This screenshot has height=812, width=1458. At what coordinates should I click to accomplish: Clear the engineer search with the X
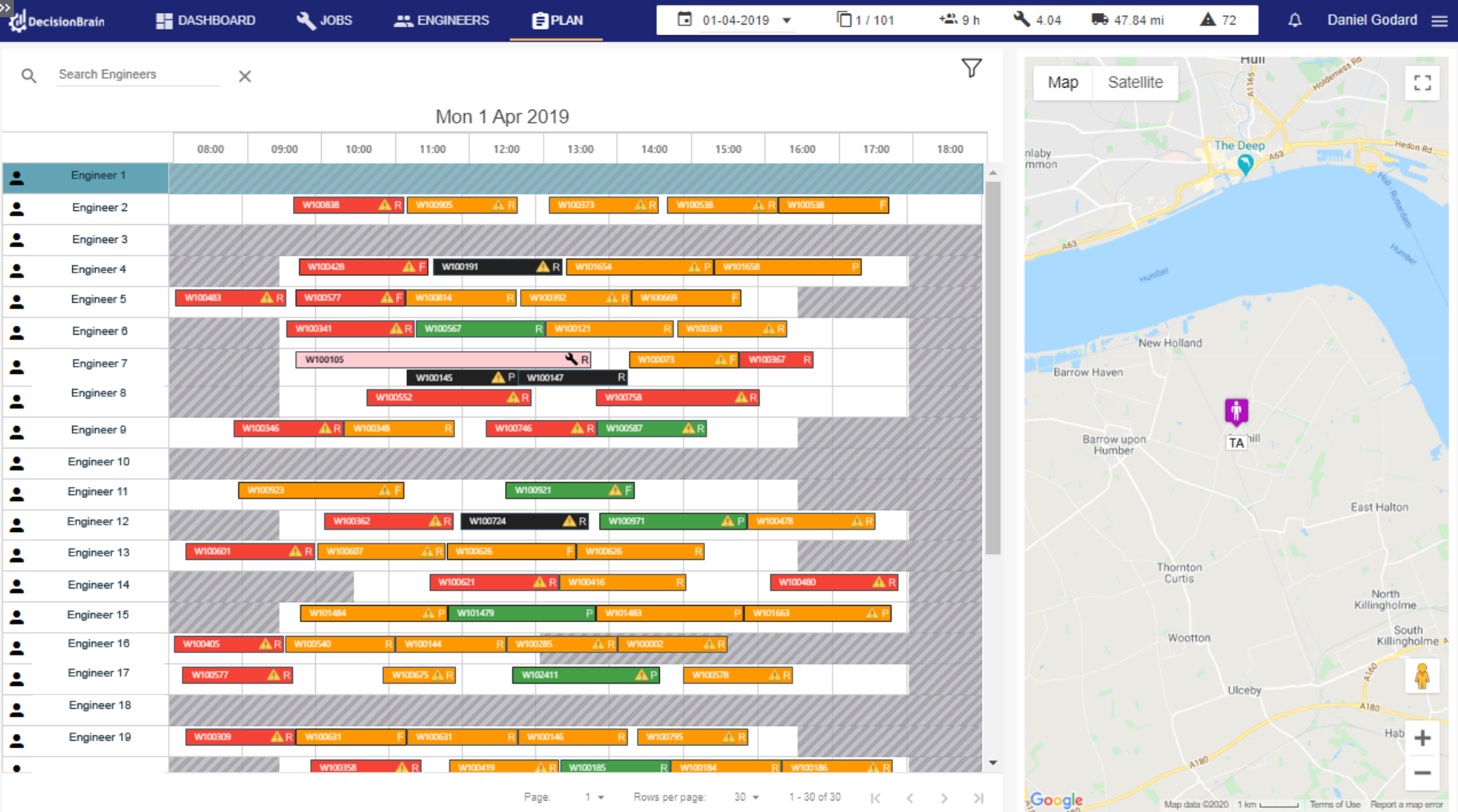(x=244, y=75)
